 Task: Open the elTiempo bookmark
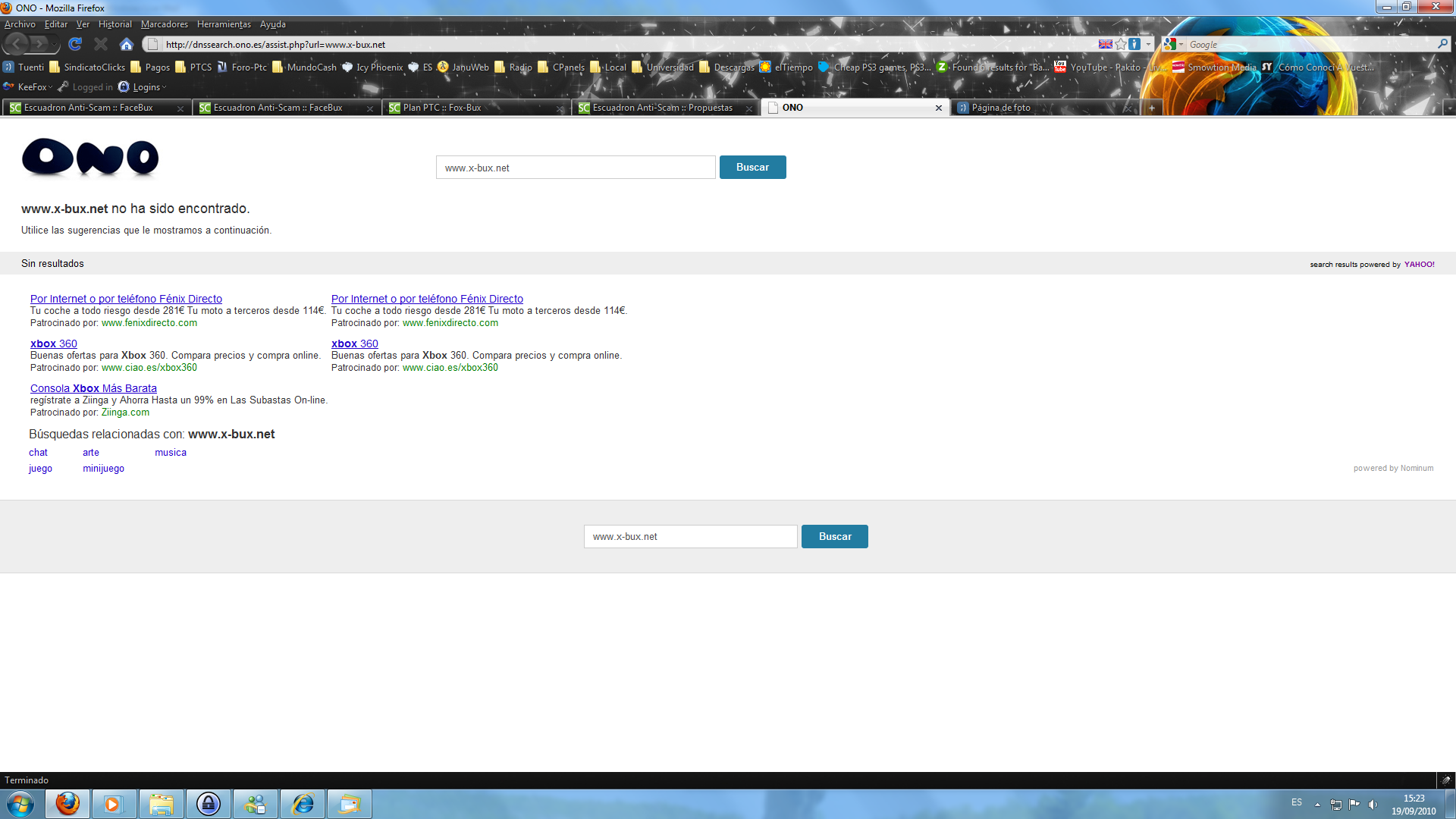click(786, 67)
